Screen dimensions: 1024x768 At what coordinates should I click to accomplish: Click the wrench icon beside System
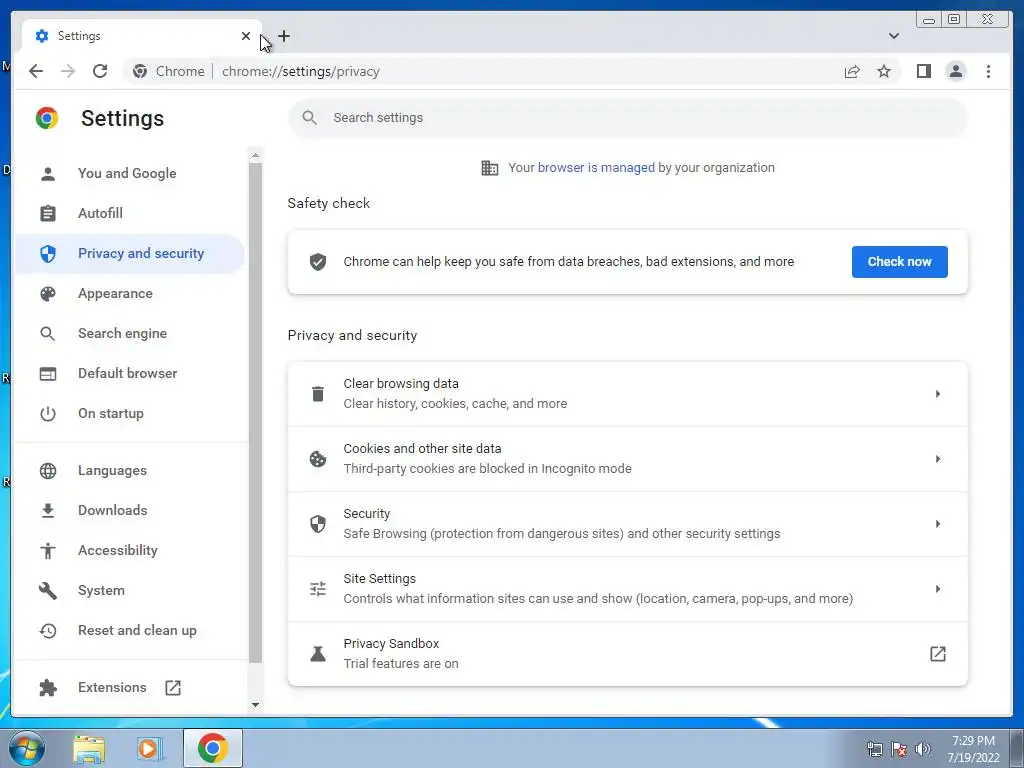[48, 590]
